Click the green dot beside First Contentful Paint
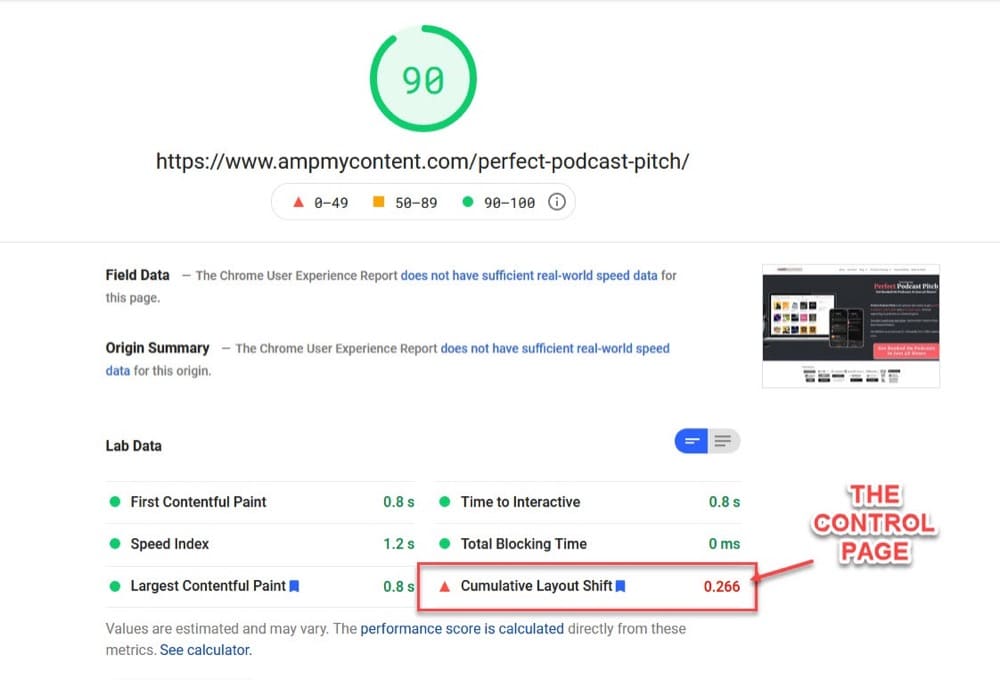This screenshot has width=1000, height=680. click(115, 501)
